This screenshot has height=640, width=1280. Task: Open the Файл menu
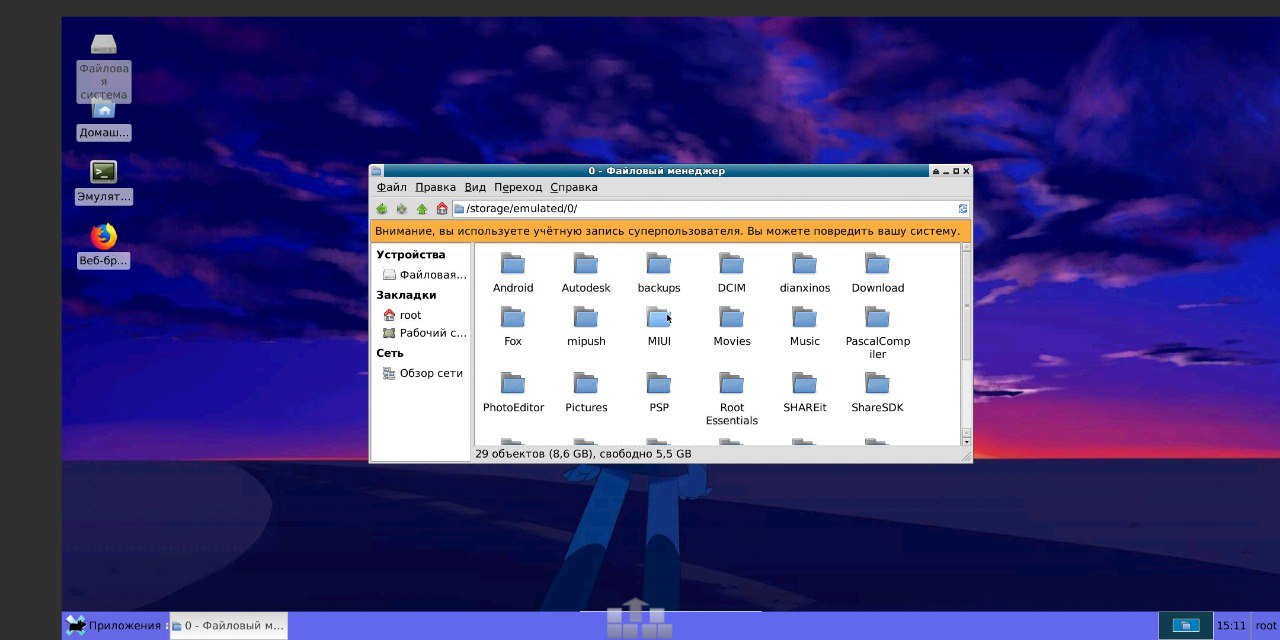click(x=391, y=187)
